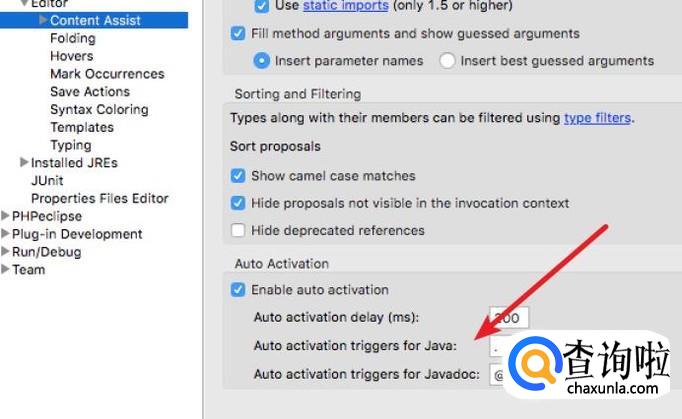Toggle Show camel case matches checkbox
682x419 pixels.
238,175
